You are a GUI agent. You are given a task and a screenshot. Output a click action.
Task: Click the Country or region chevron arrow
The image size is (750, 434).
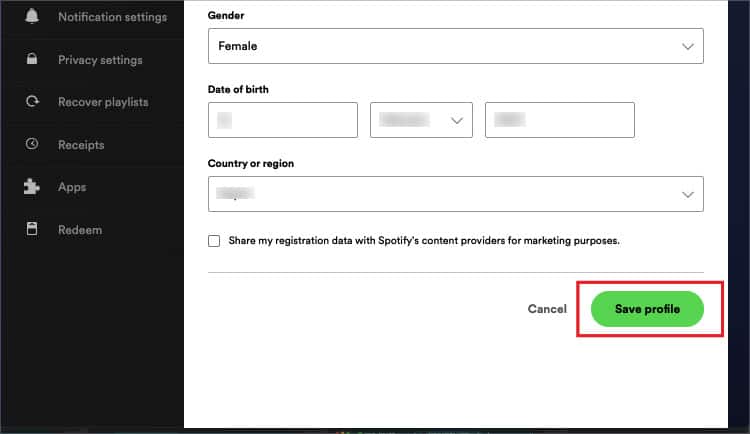point(688,195)
